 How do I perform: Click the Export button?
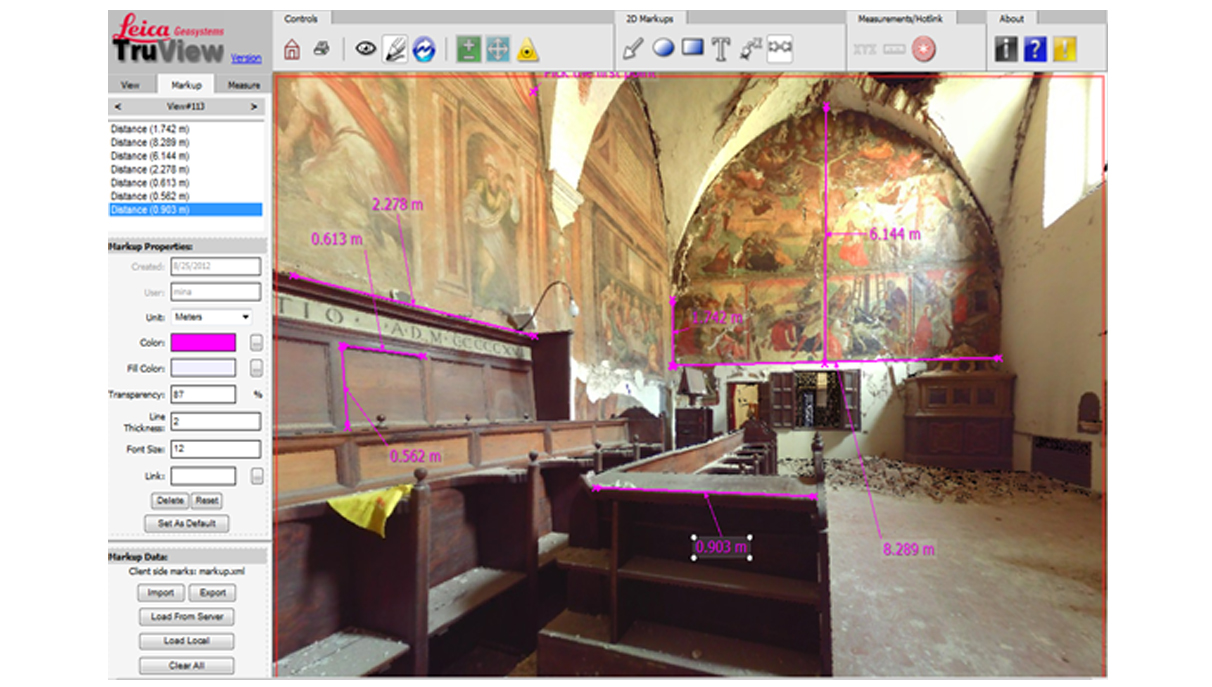[212, 593]
